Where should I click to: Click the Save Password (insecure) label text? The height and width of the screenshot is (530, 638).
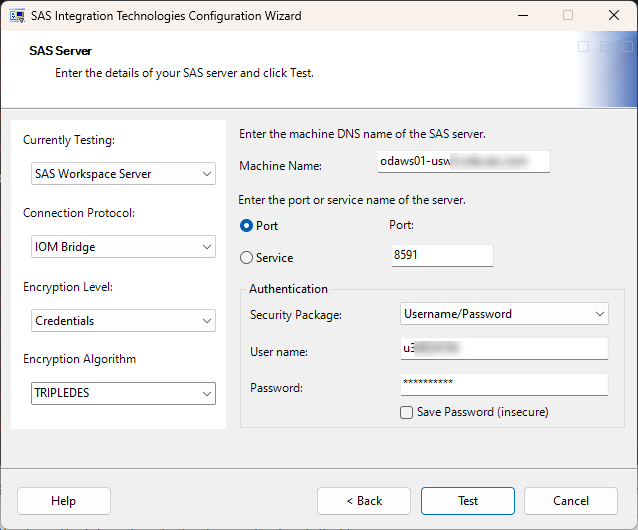(483, 412)
